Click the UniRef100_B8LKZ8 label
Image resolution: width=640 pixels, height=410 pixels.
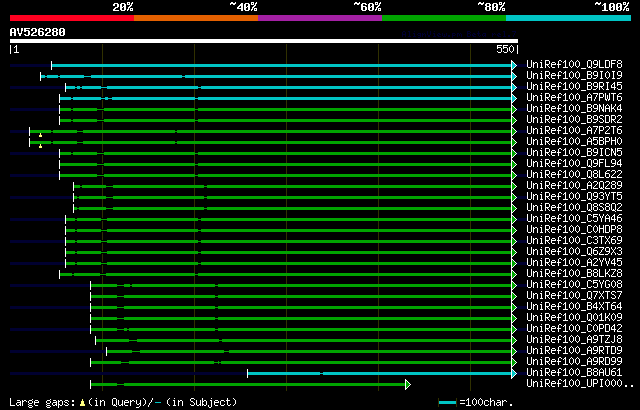(574, 274)
